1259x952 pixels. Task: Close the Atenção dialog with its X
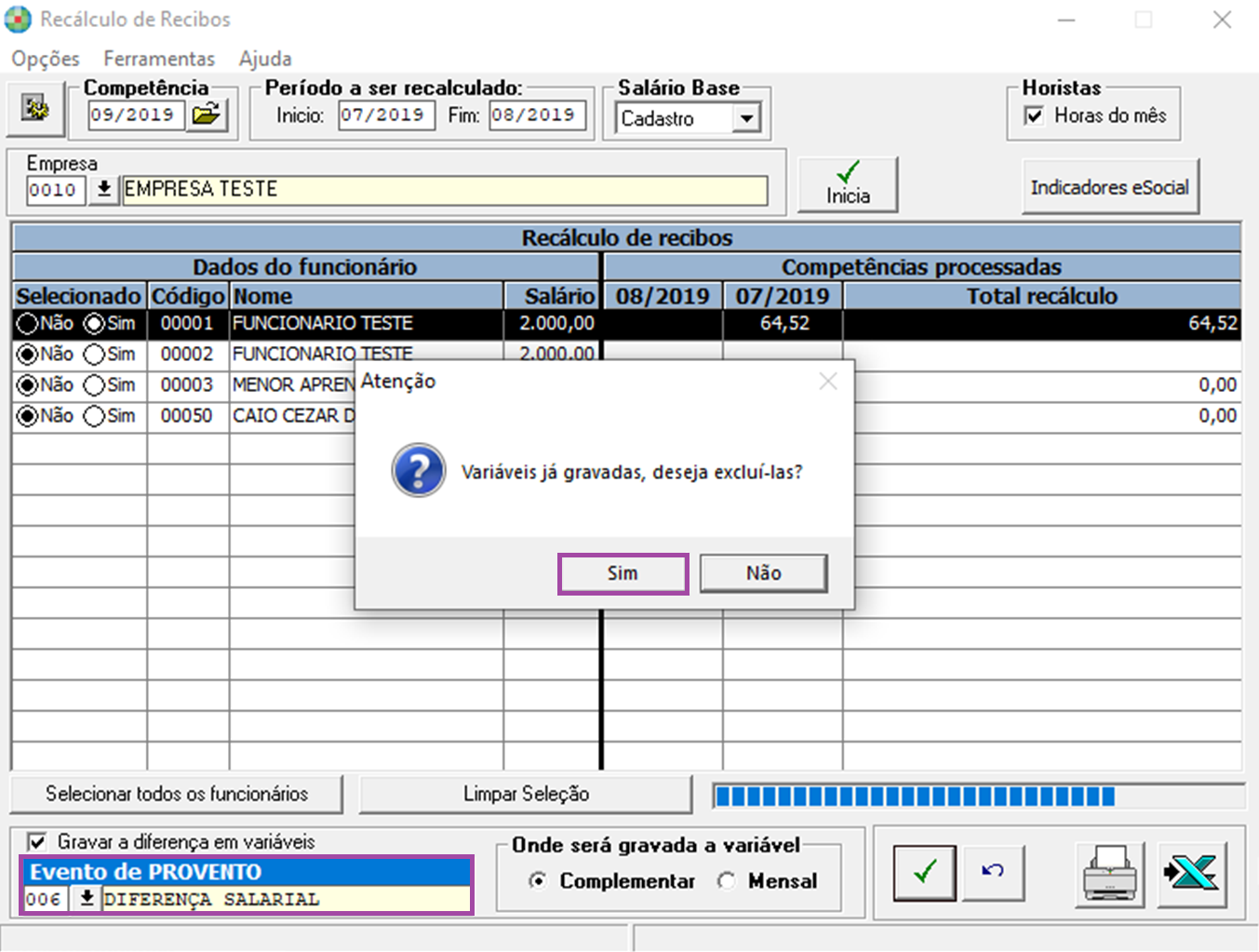point(828,382)
